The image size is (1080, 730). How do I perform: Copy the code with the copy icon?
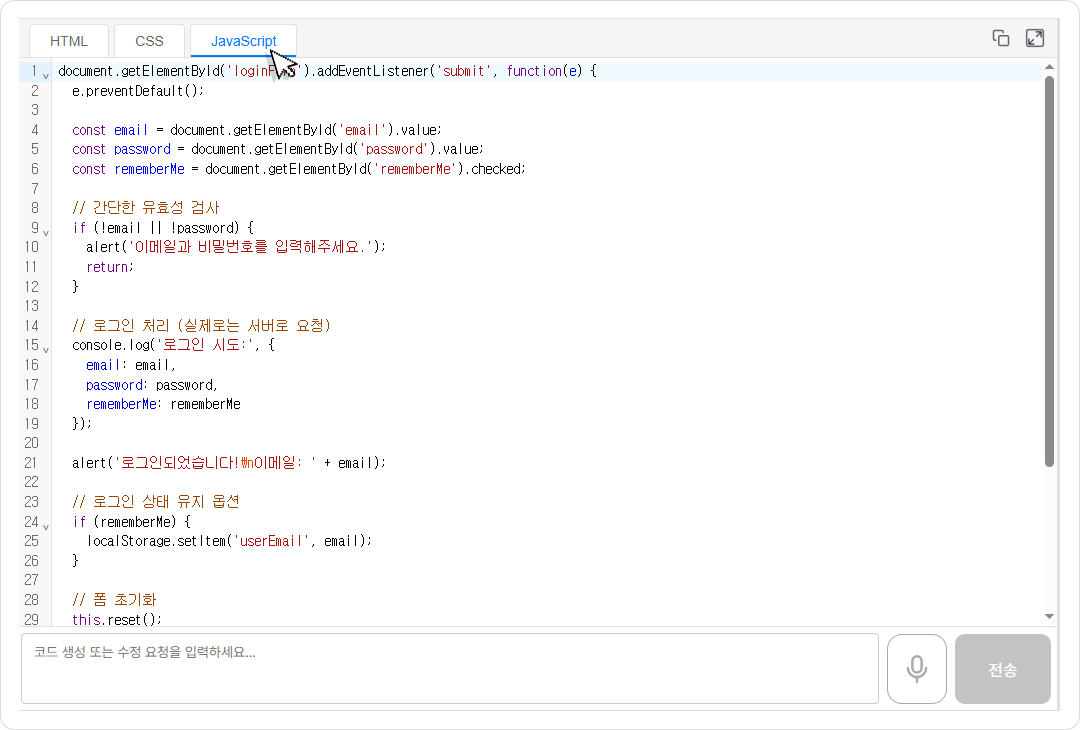(x=1000, y=38)
